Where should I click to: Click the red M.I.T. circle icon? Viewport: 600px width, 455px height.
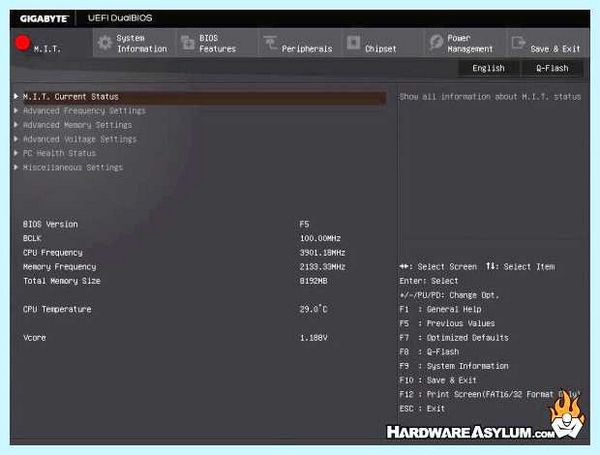click(23, 42)
